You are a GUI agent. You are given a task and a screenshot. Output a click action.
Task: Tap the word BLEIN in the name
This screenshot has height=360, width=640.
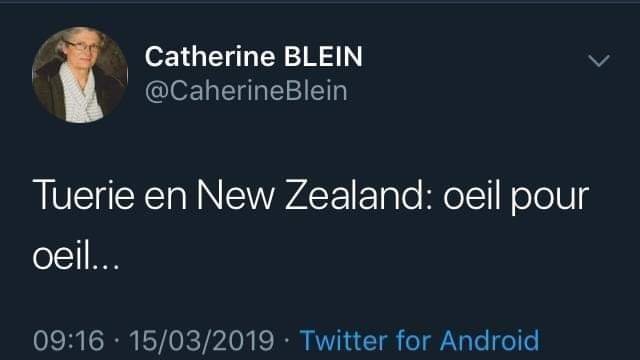[323, 56]
